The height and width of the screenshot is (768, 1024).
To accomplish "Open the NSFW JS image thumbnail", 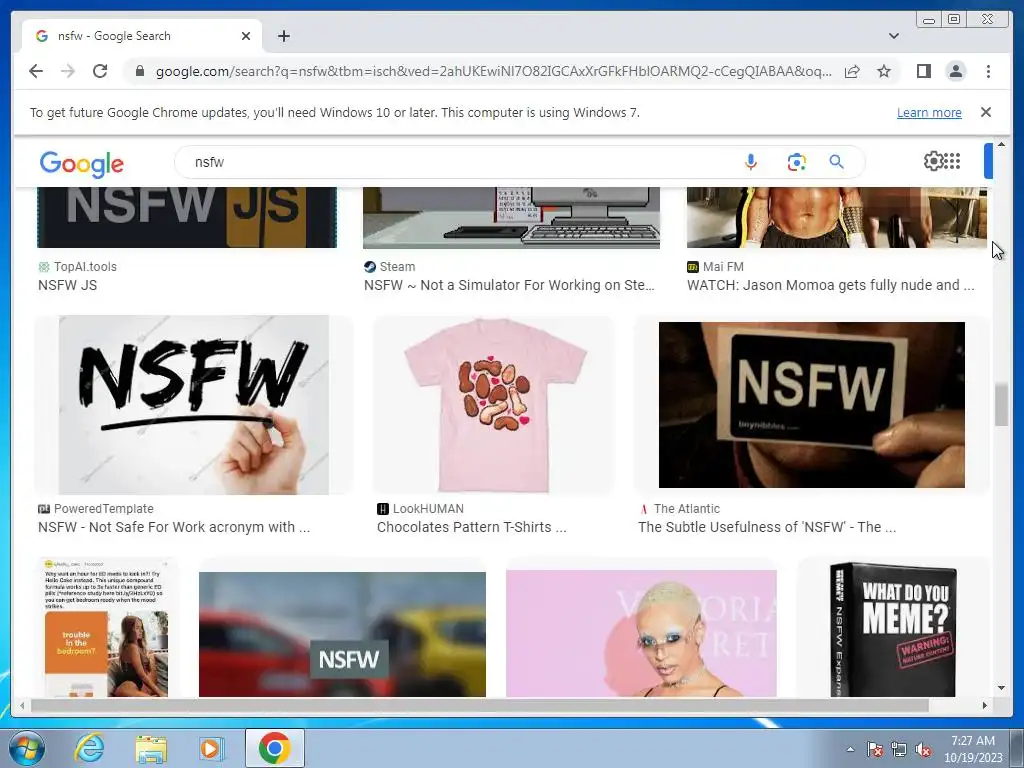I will pos(187,217).
